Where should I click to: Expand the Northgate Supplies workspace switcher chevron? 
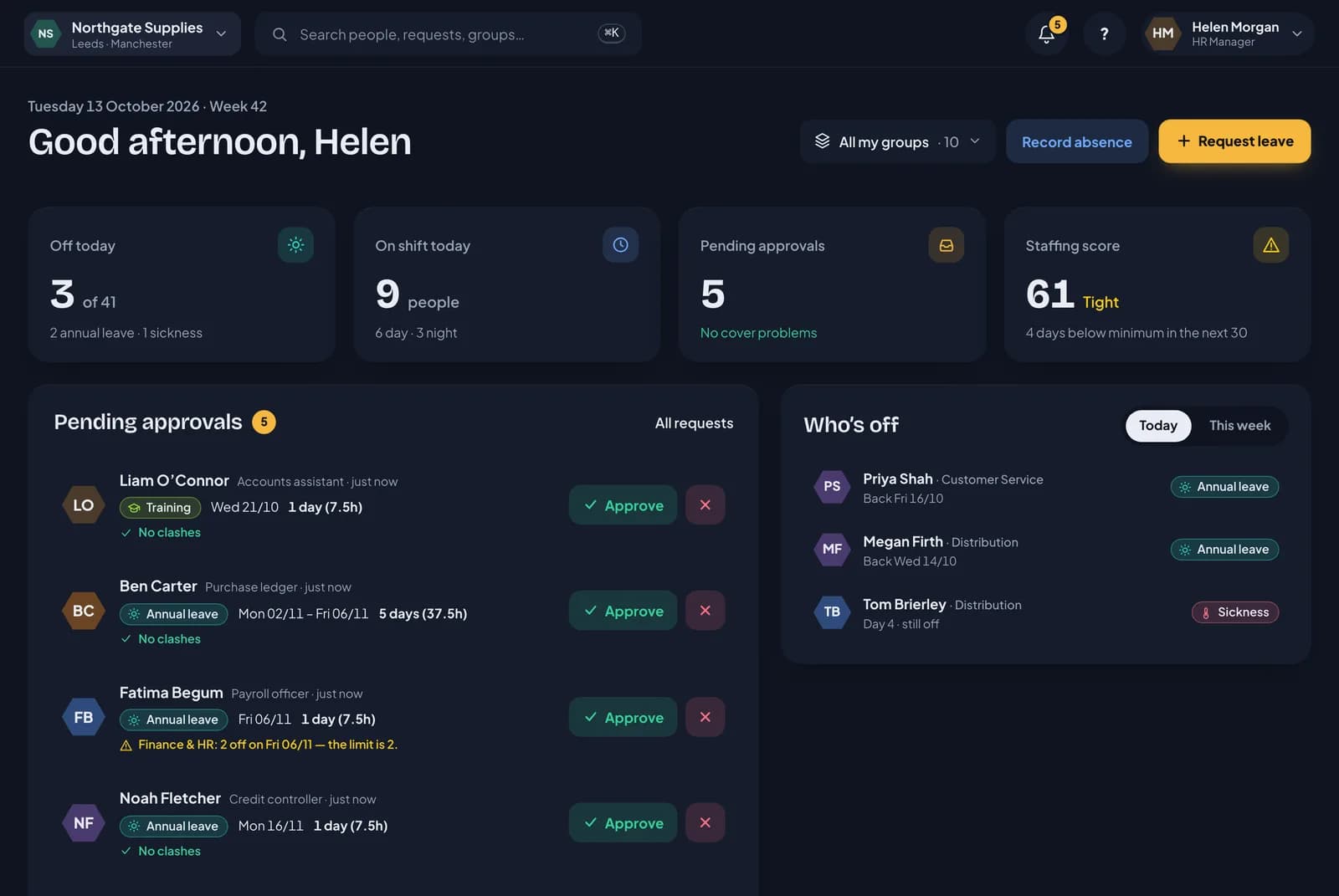tap(221, 33)
